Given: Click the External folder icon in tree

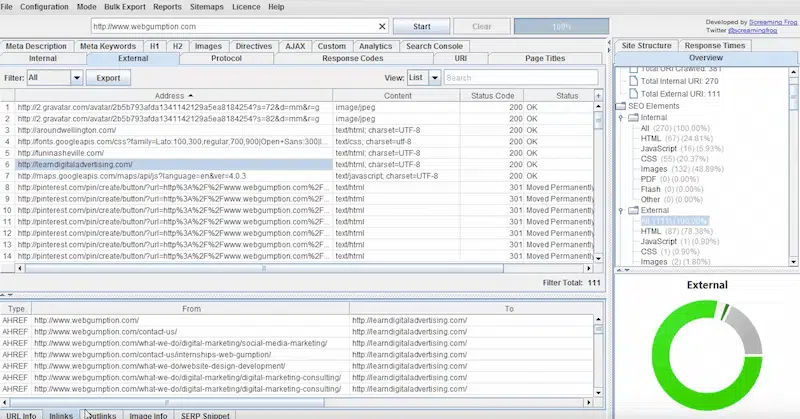Looking at the screenshot, I should coord(635,211).
